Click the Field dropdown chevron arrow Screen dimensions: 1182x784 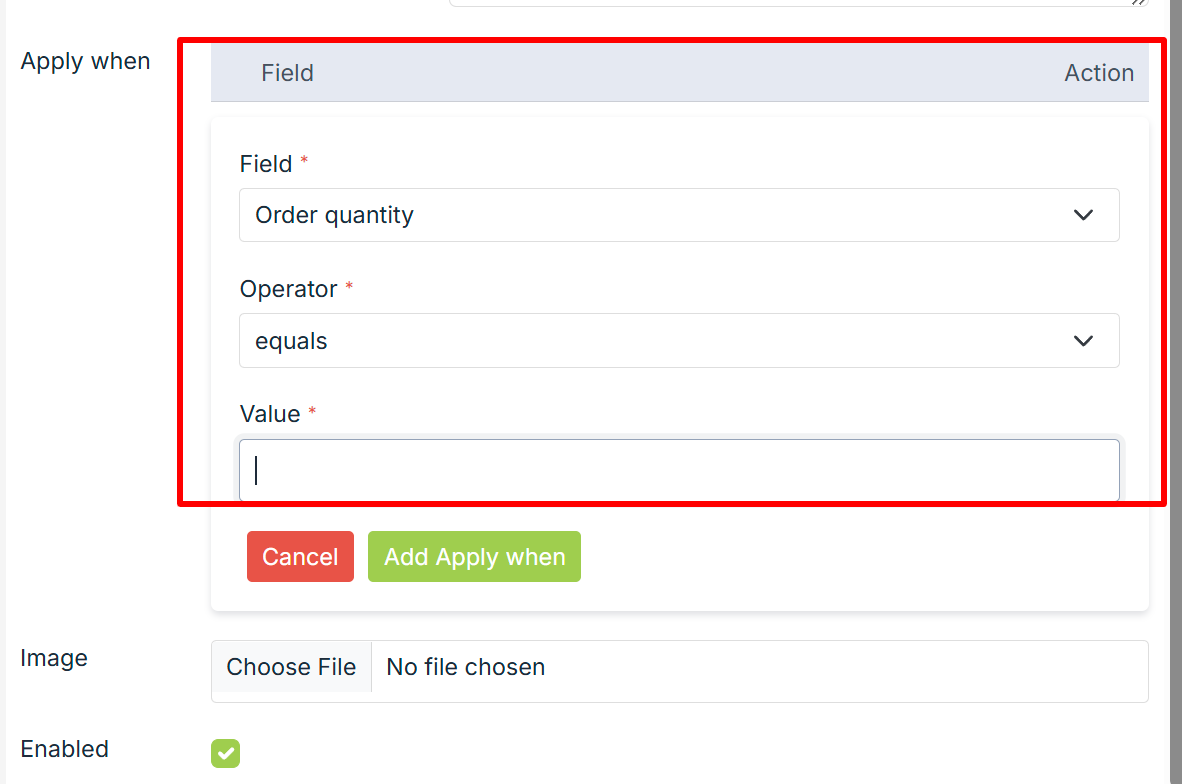[1083, 215]
